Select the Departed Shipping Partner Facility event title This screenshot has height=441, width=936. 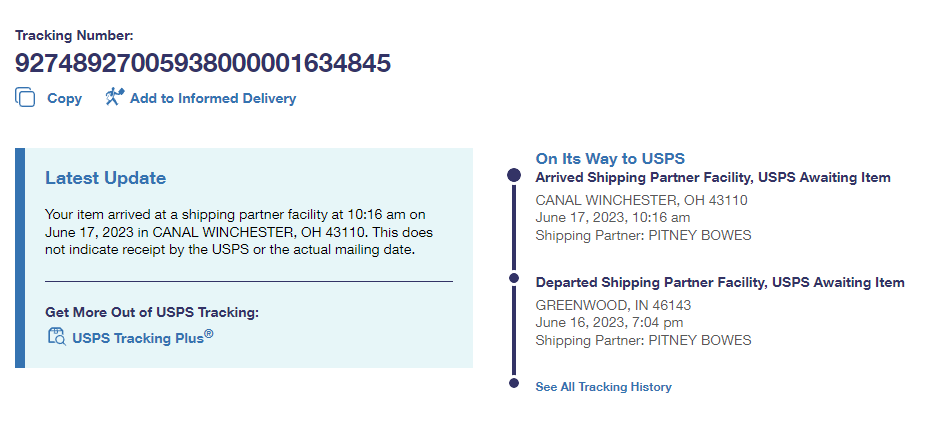[x=720, y=283]
